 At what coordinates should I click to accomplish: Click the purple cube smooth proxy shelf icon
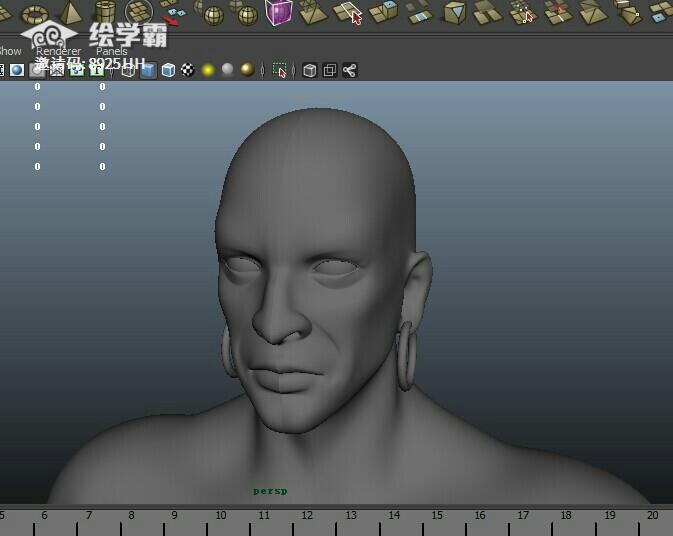(279, 12)
